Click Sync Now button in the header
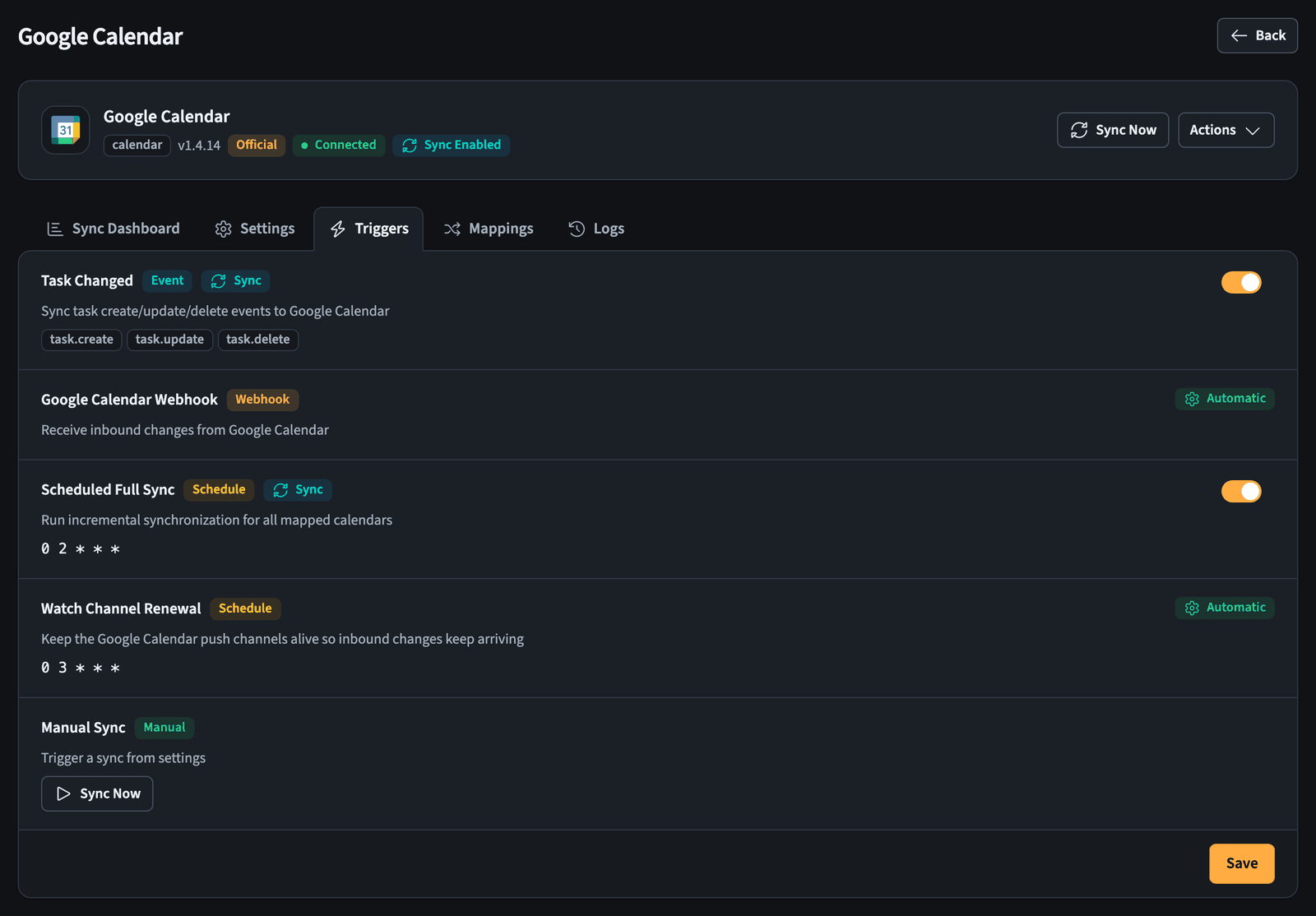This screenshot has width=1316, height=916. (x=1113, y=130)
